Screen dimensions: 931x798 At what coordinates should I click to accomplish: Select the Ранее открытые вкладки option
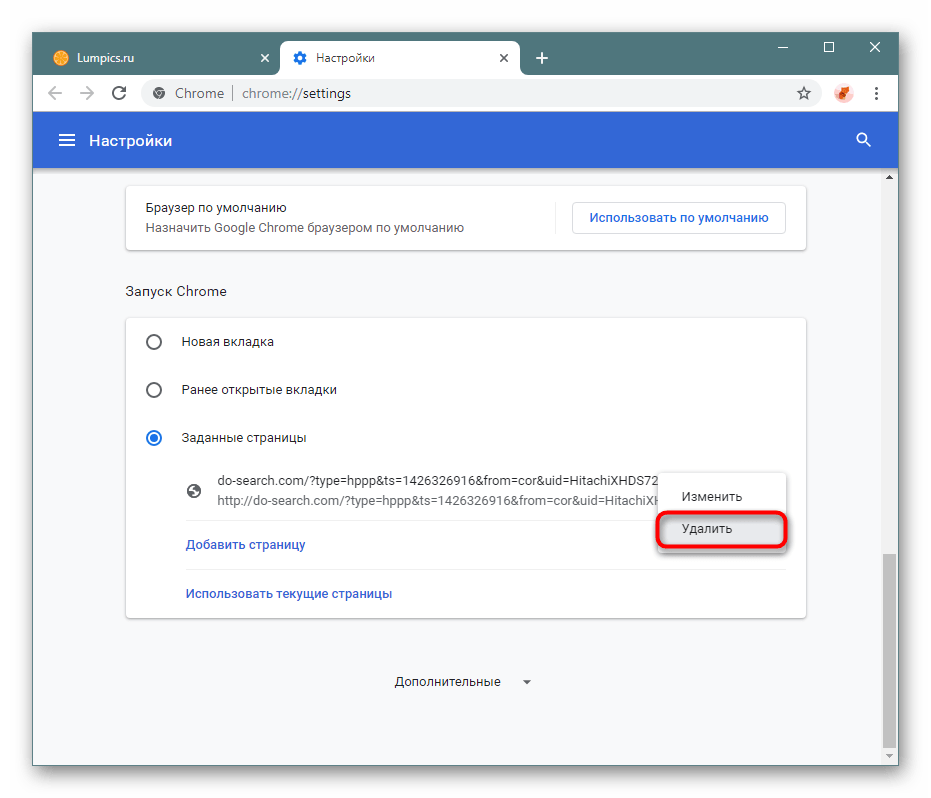pos(154,390)
